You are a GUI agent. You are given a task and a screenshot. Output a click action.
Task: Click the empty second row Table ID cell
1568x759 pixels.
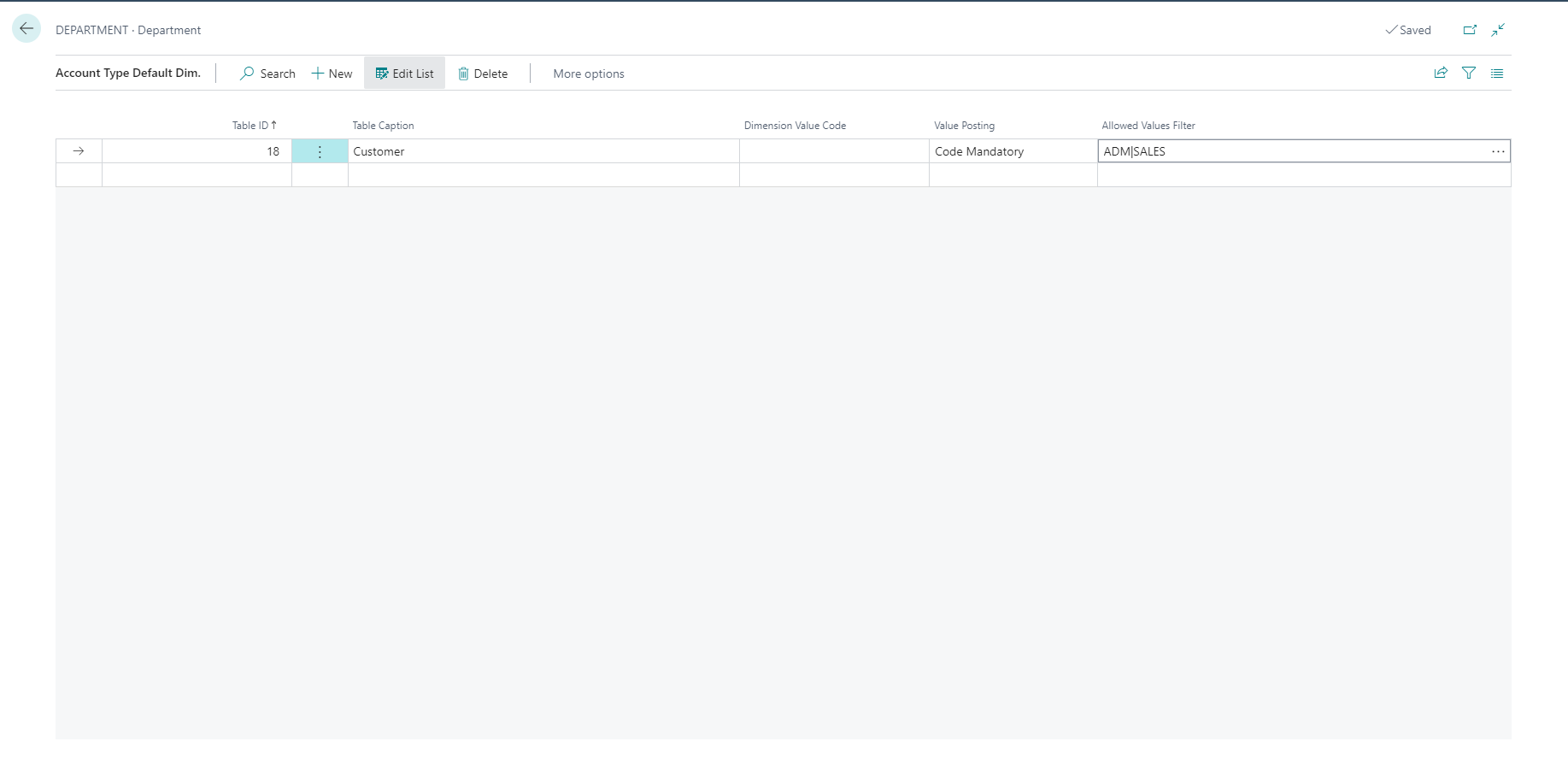(197, 175)
